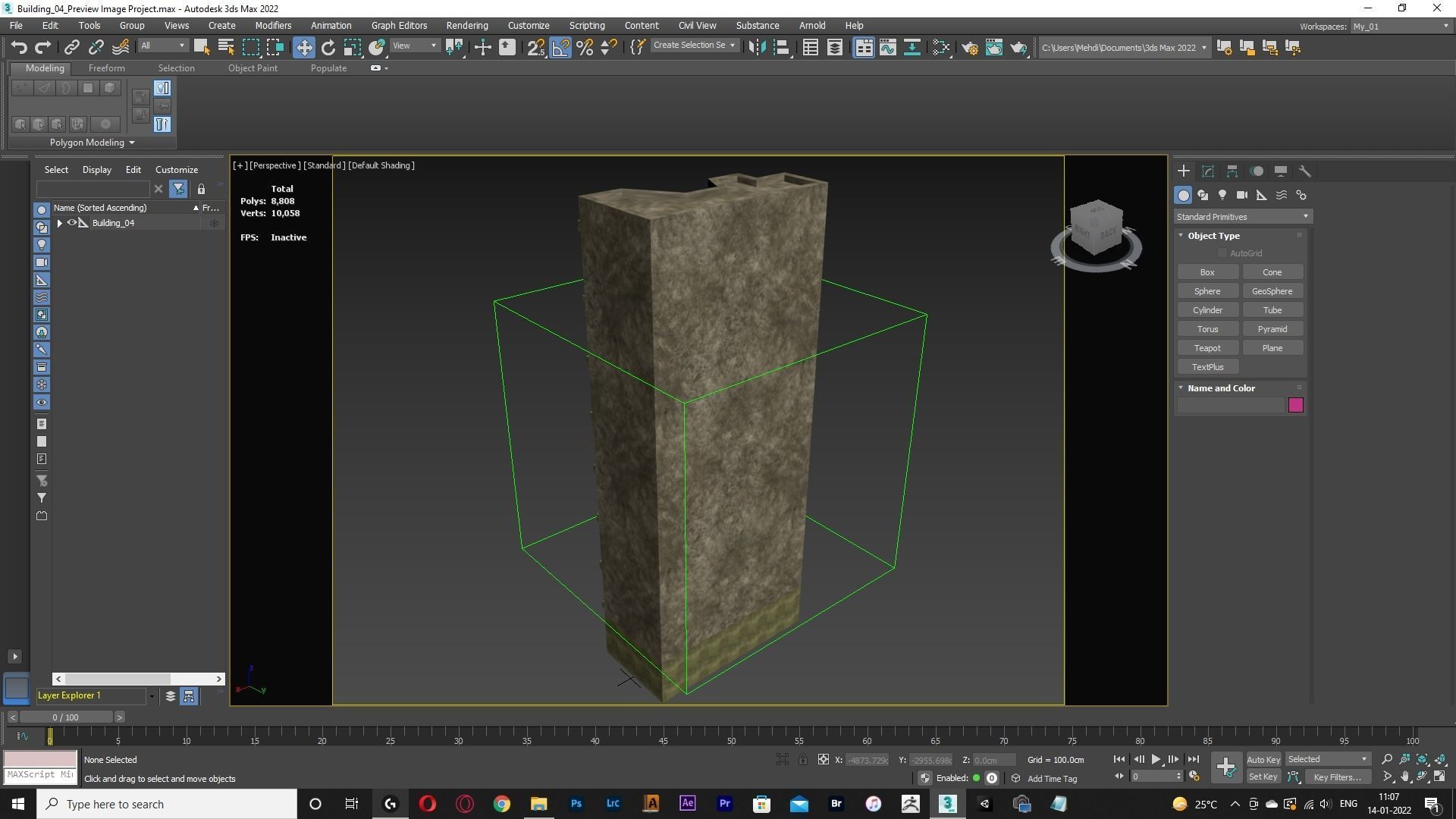Click the Undo arrow icon

point(19,47)
